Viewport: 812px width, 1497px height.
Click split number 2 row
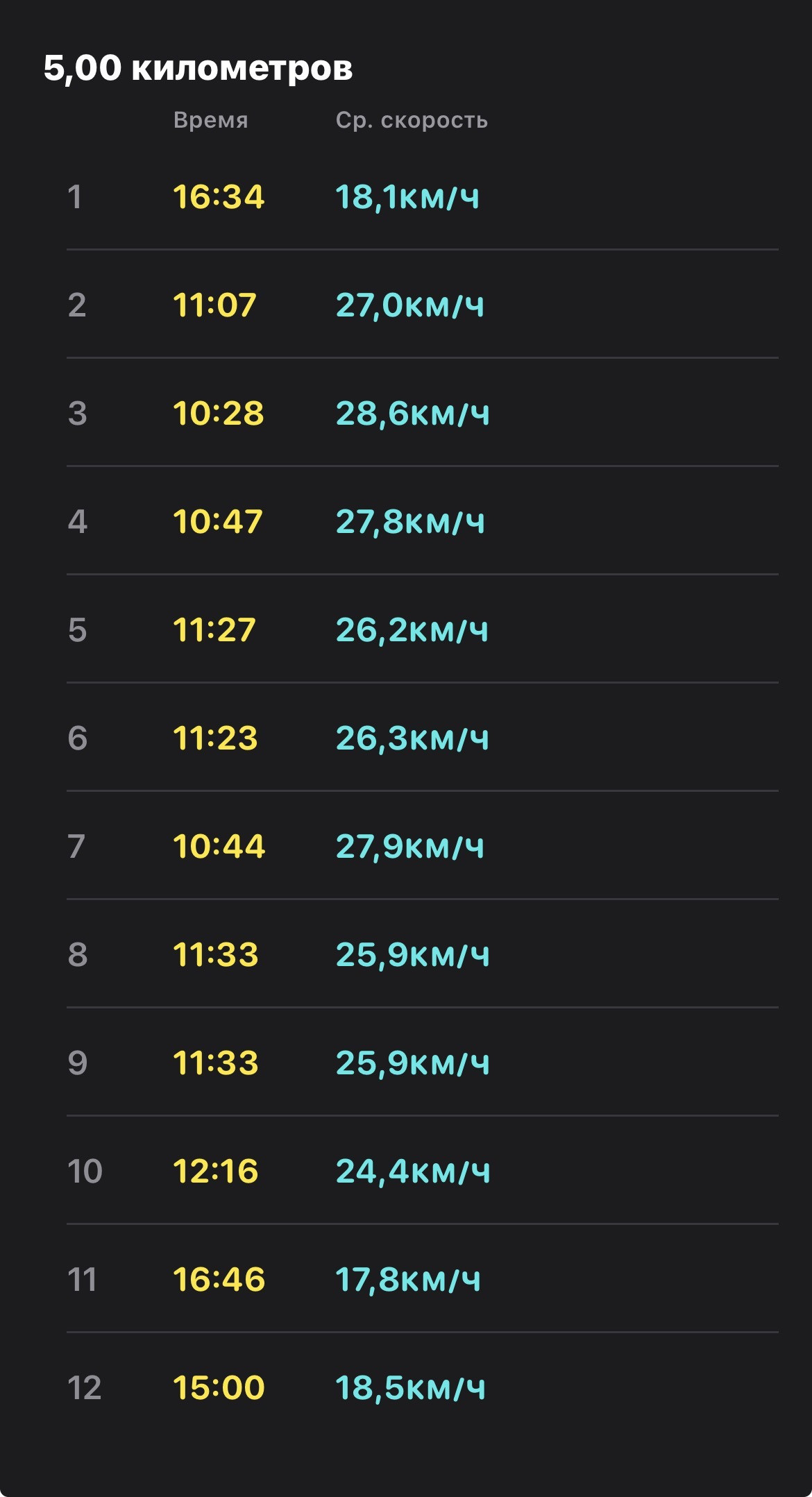click(x=422, y=305)
